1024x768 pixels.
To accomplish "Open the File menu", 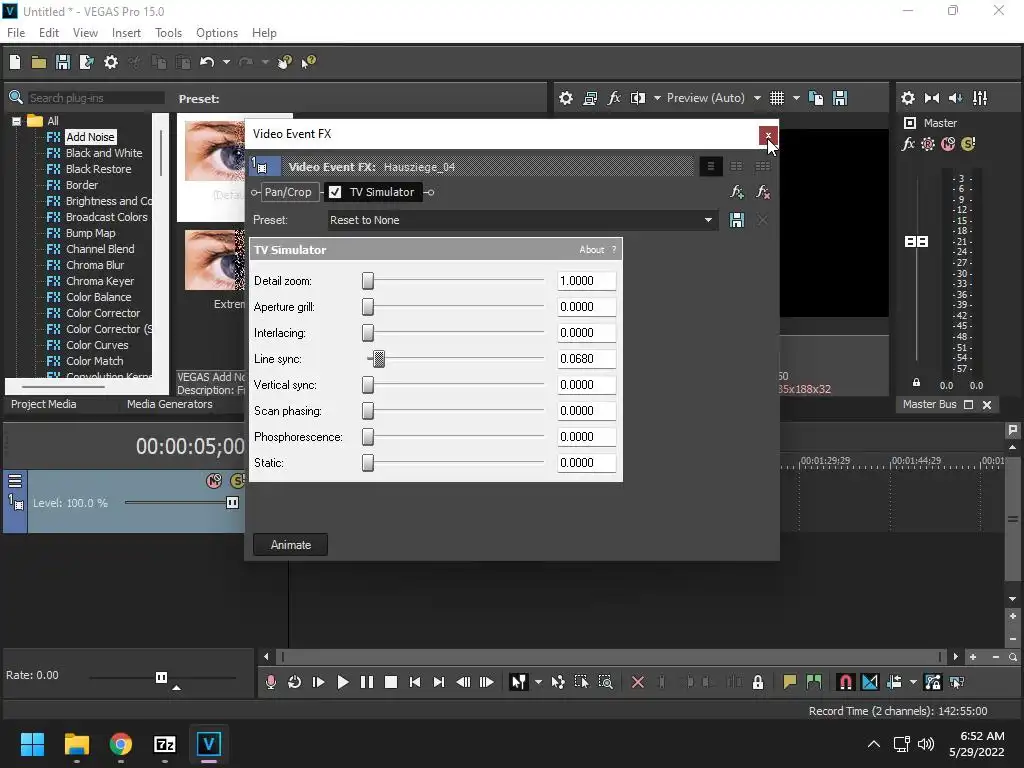I will (x=16, y=33).
